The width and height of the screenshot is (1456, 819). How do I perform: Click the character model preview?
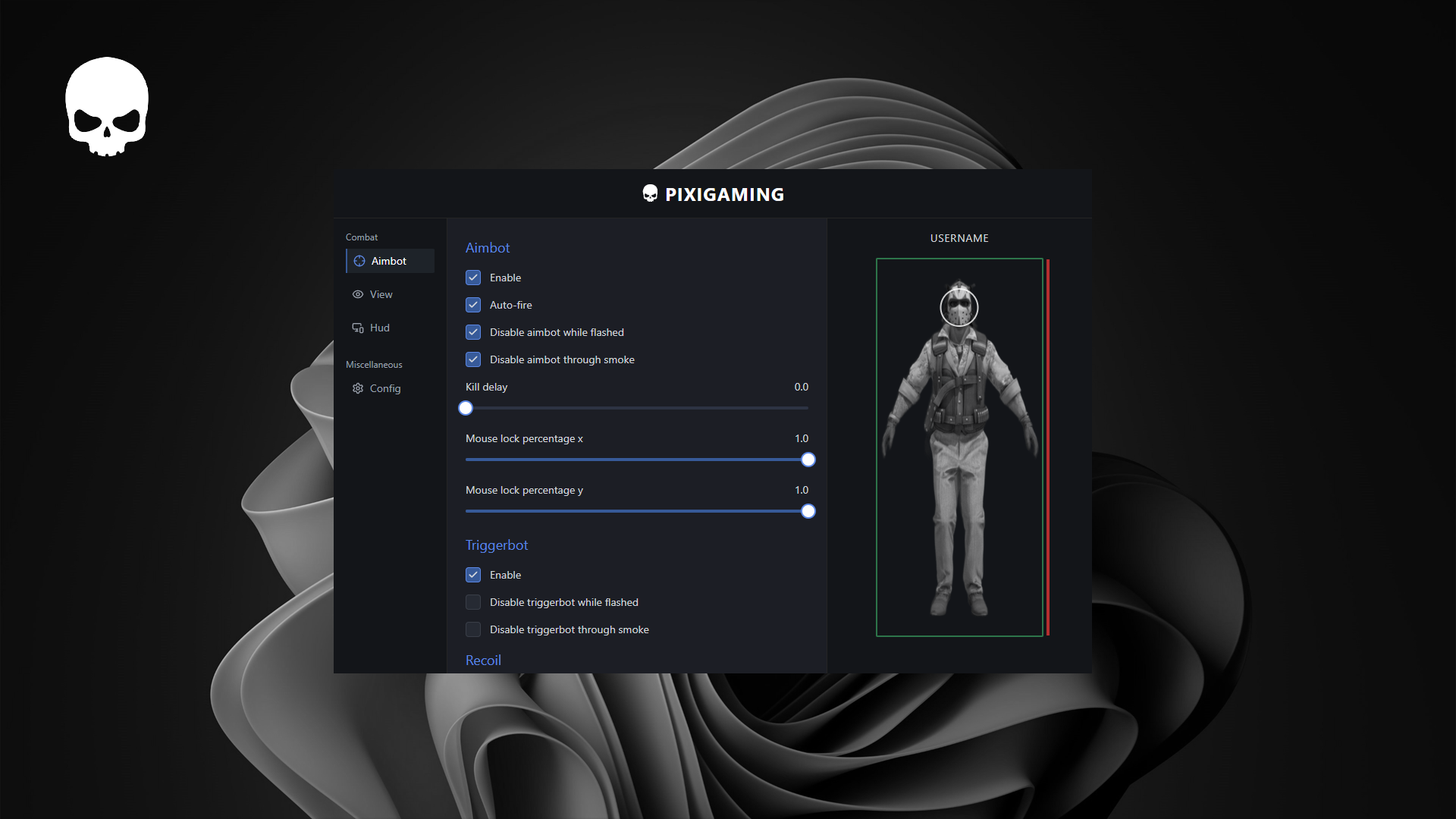959,447
